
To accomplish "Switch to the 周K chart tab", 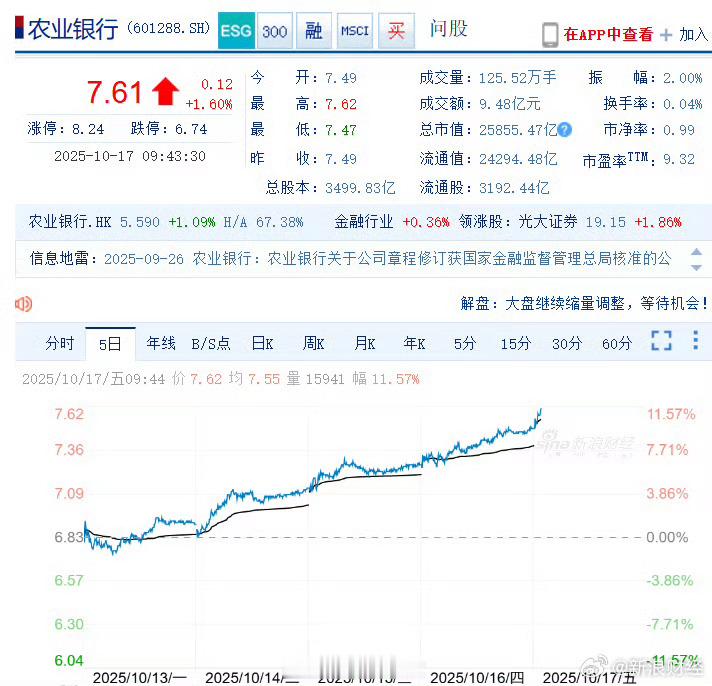I will (313, 343).
